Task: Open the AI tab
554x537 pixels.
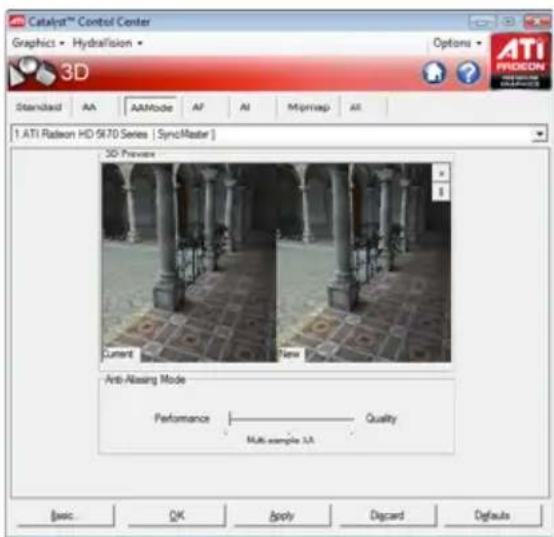Action: 245,107
